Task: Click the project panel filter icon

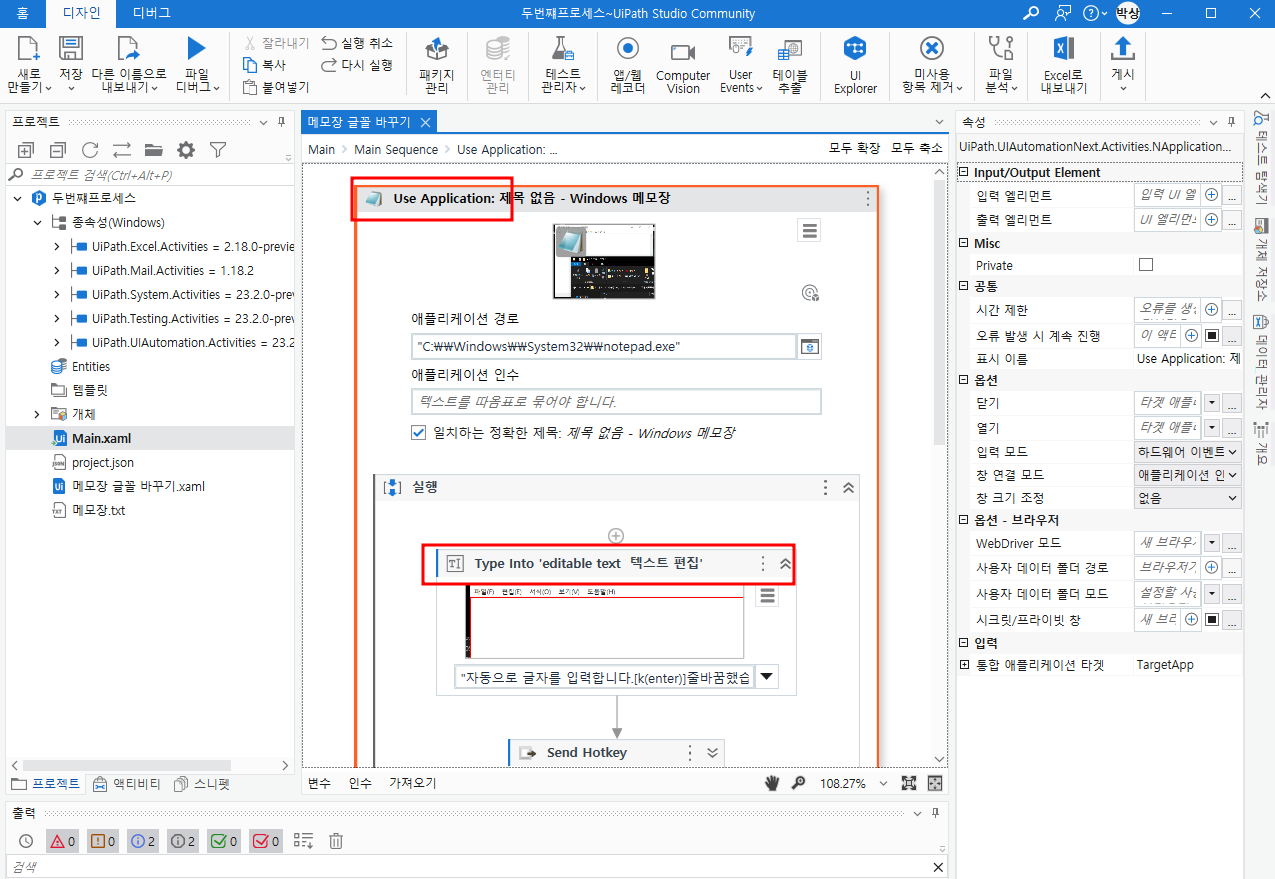Action: (x=217, y=150)
